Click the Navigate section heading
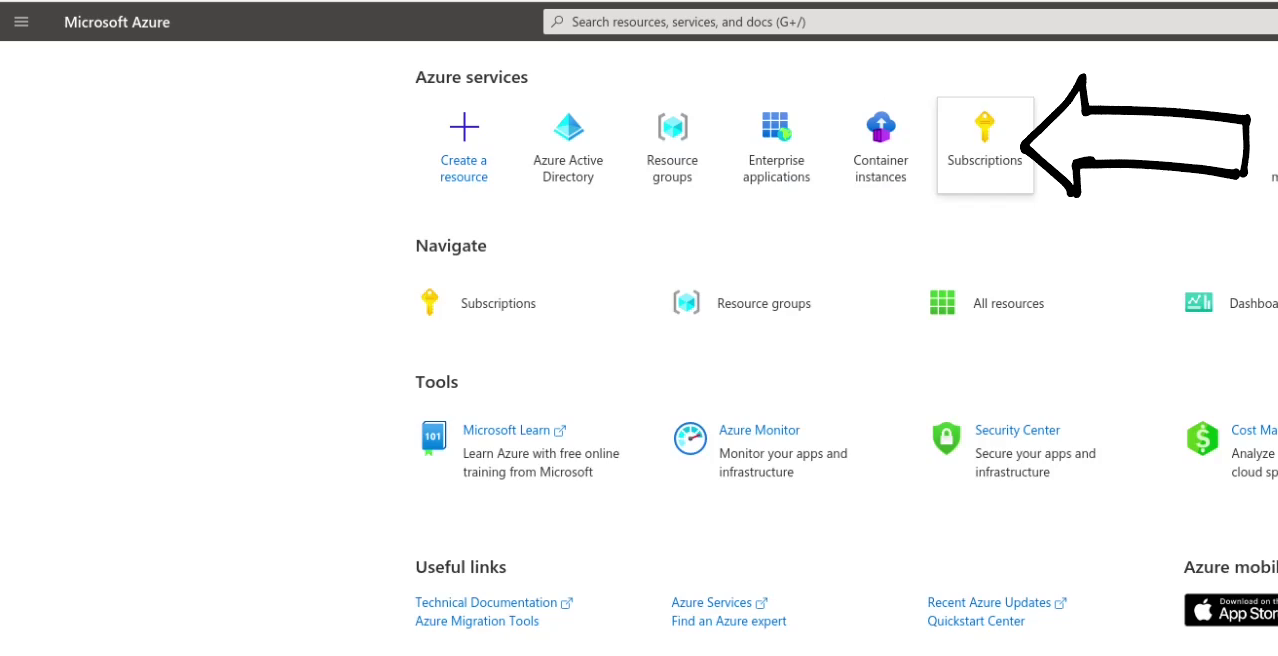 click(451, 246)
